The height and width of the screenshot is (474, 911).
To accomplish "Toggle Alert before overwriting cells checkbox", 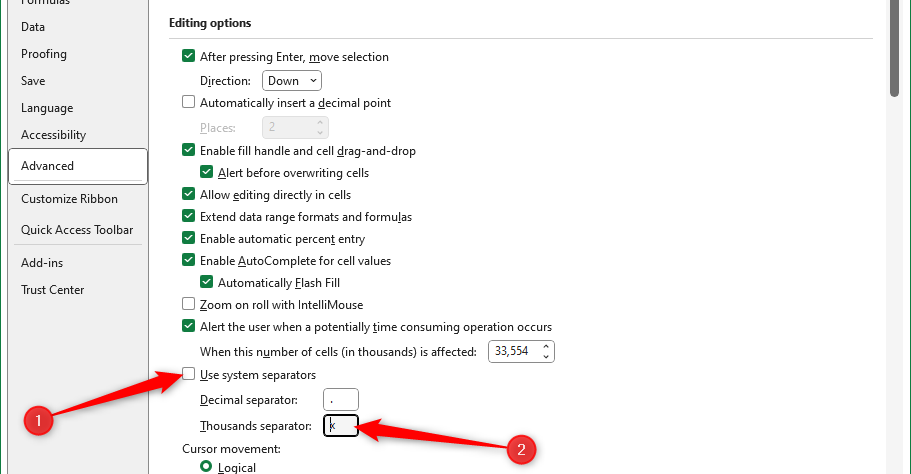I will (x=206, y=173).
